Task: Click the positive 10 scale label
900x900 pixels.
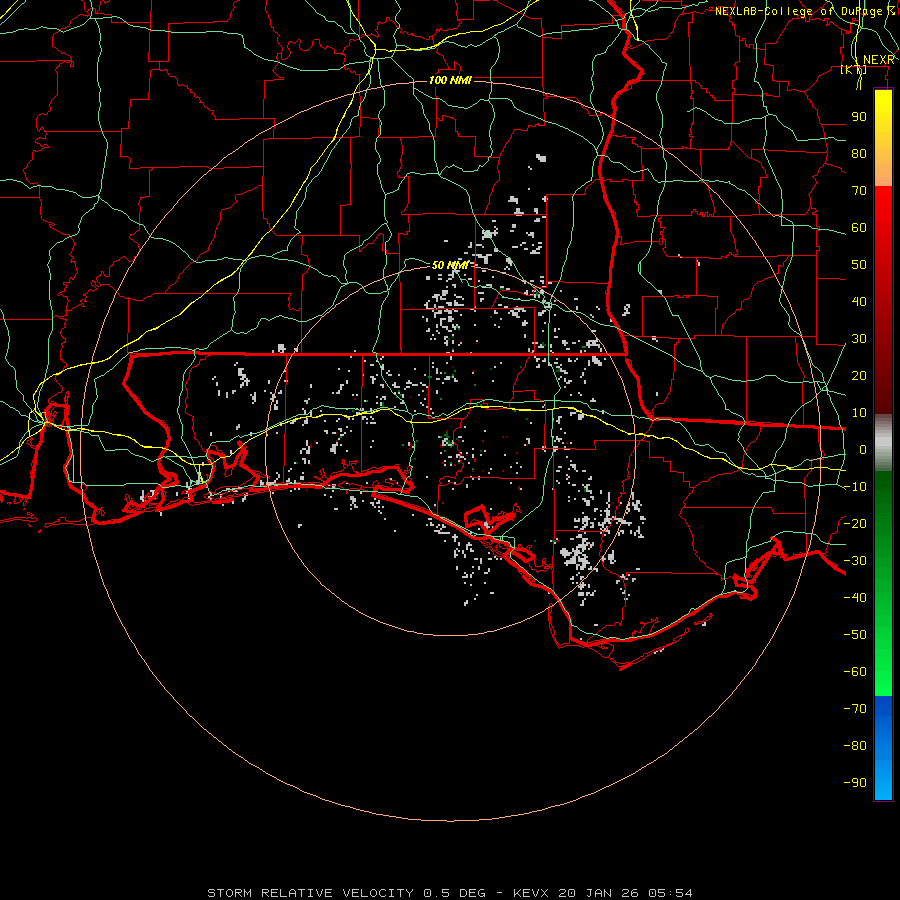Action: coord(859,413)
